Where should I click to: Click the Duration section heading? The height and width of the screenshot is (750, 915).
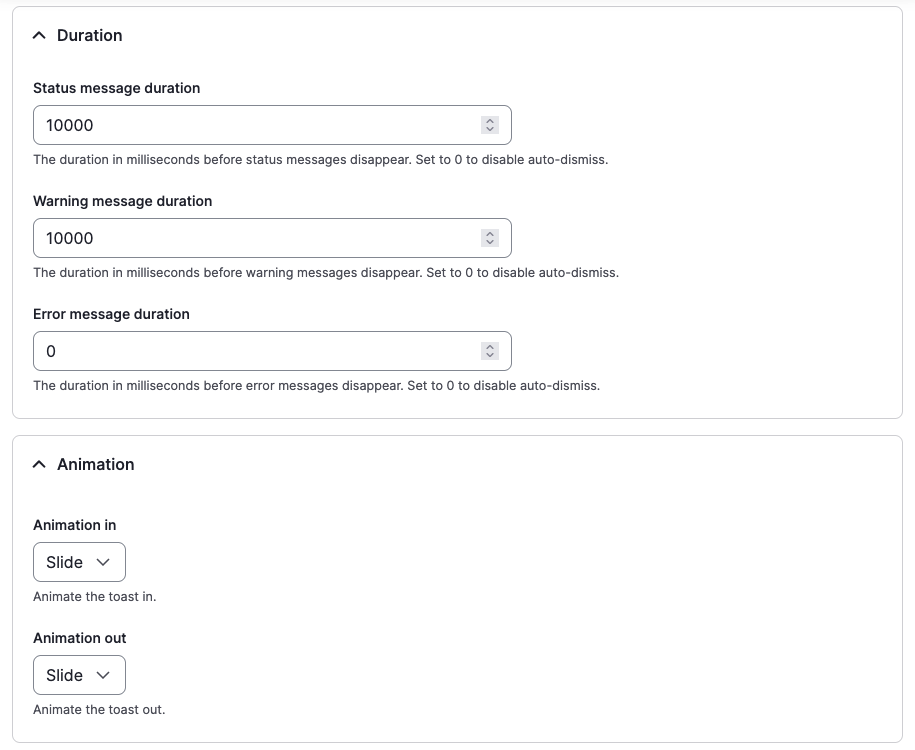click(x=88, y=35)
